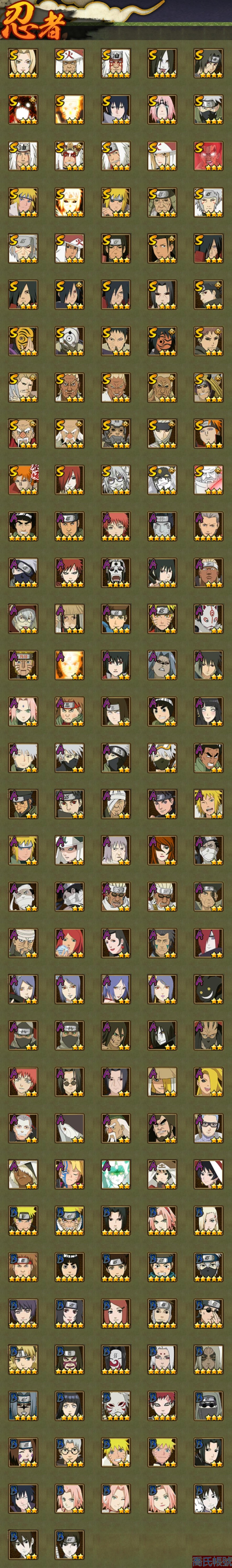
Task: Click the 忍者 title banner
Action: coord(34,23)
